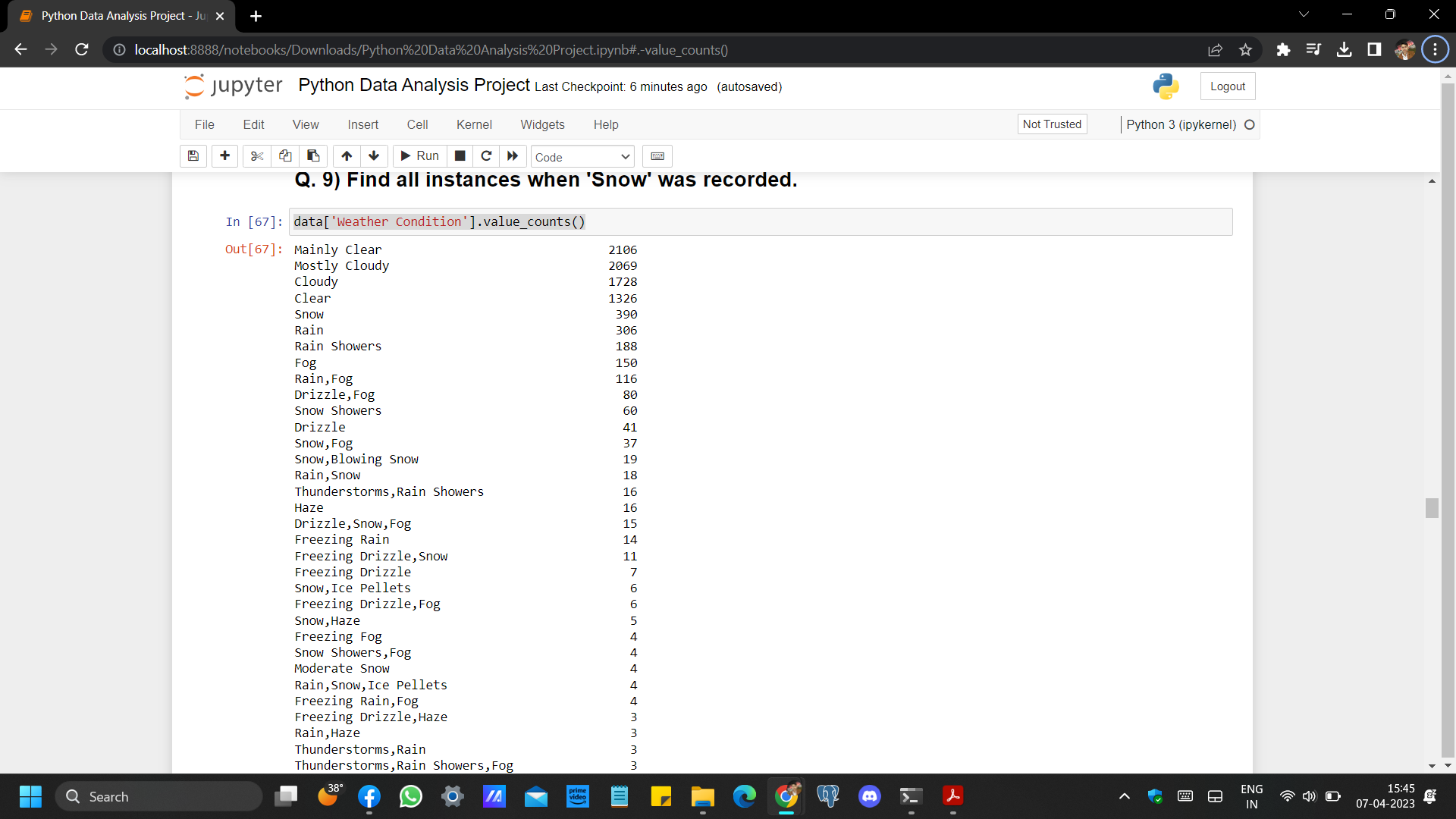
Task: Move selected cell up
Action: point(347,156)
